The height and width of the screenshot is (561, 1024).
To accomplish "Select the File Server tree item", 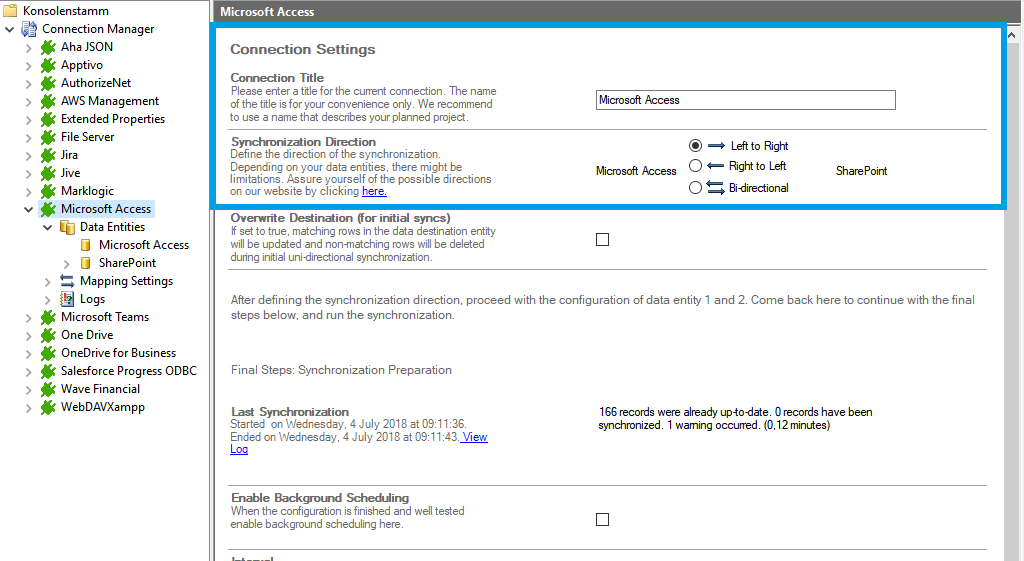I will click(x=88, y=136).
